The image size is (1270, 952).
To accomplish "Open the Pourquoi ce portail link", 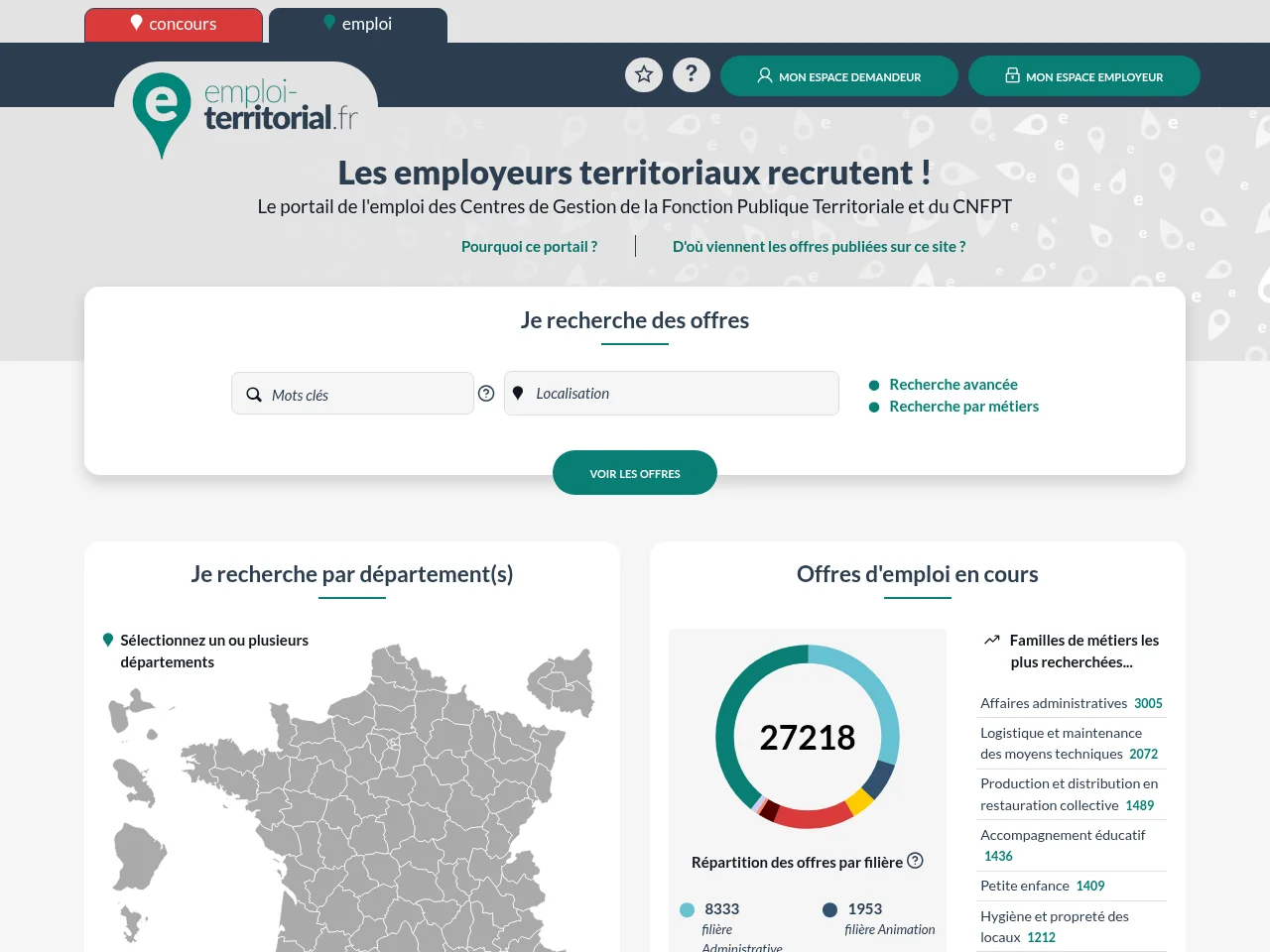I will [529, 246].
